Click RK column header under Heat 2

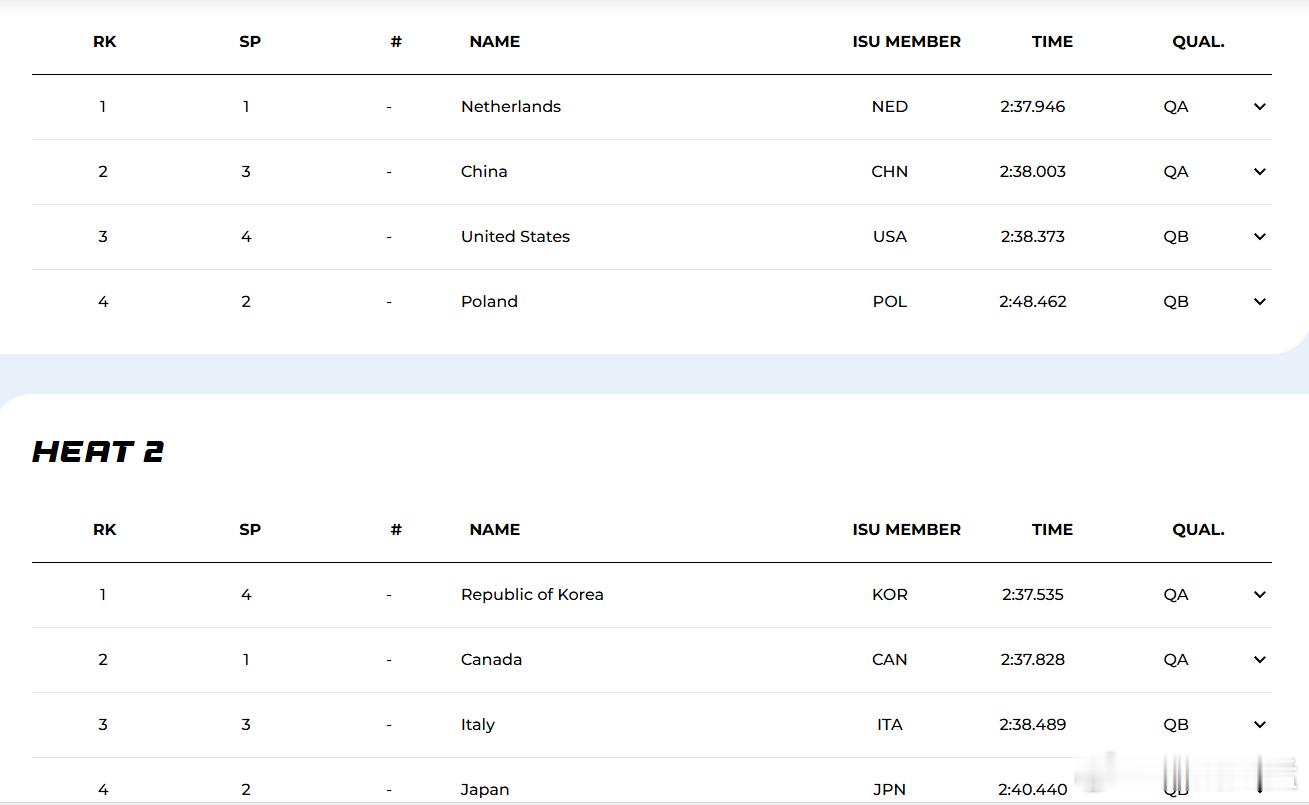pyautogui.click(x=104, y=530)
